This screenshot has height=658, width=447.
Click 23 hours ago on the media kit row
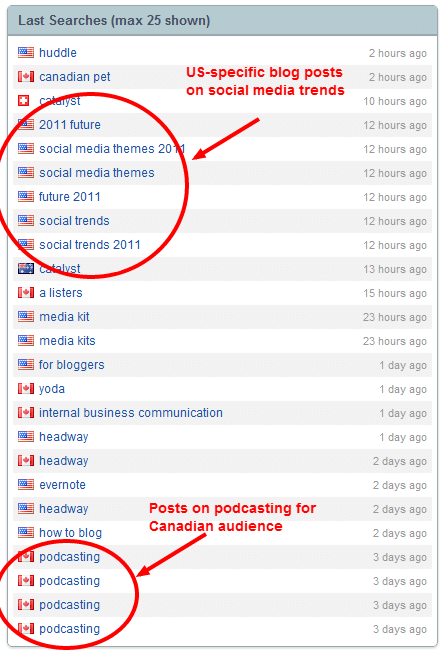point(395,317)
